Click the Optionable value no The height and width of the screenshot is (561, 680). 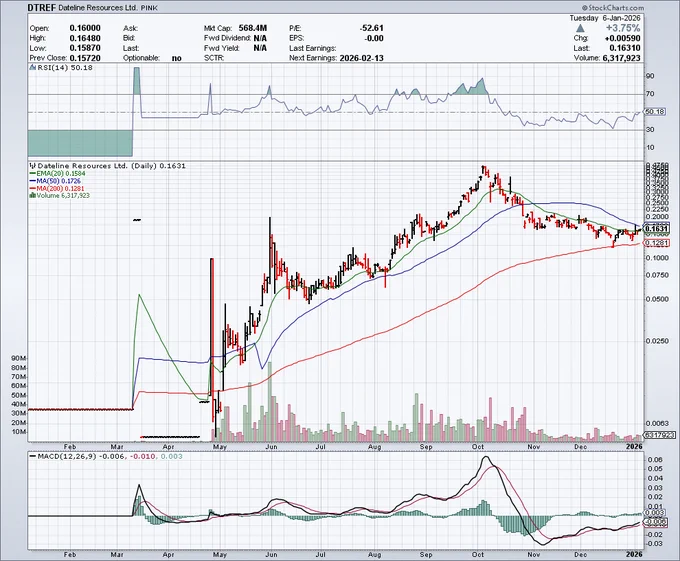tap(177, 58)
